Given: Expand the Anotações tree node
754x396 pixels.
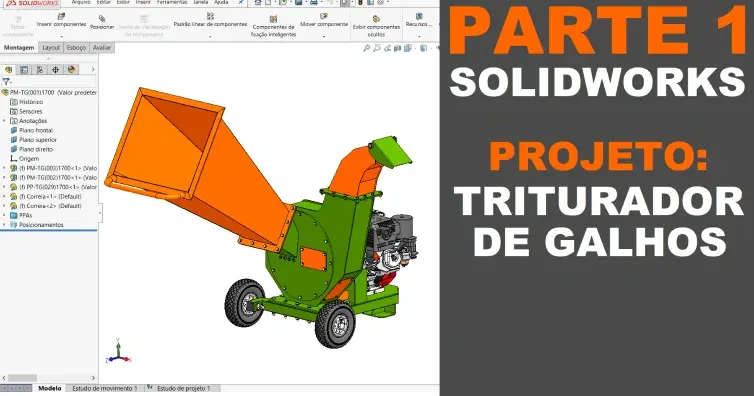Looking at the screenshot, I should click(4, 121).
